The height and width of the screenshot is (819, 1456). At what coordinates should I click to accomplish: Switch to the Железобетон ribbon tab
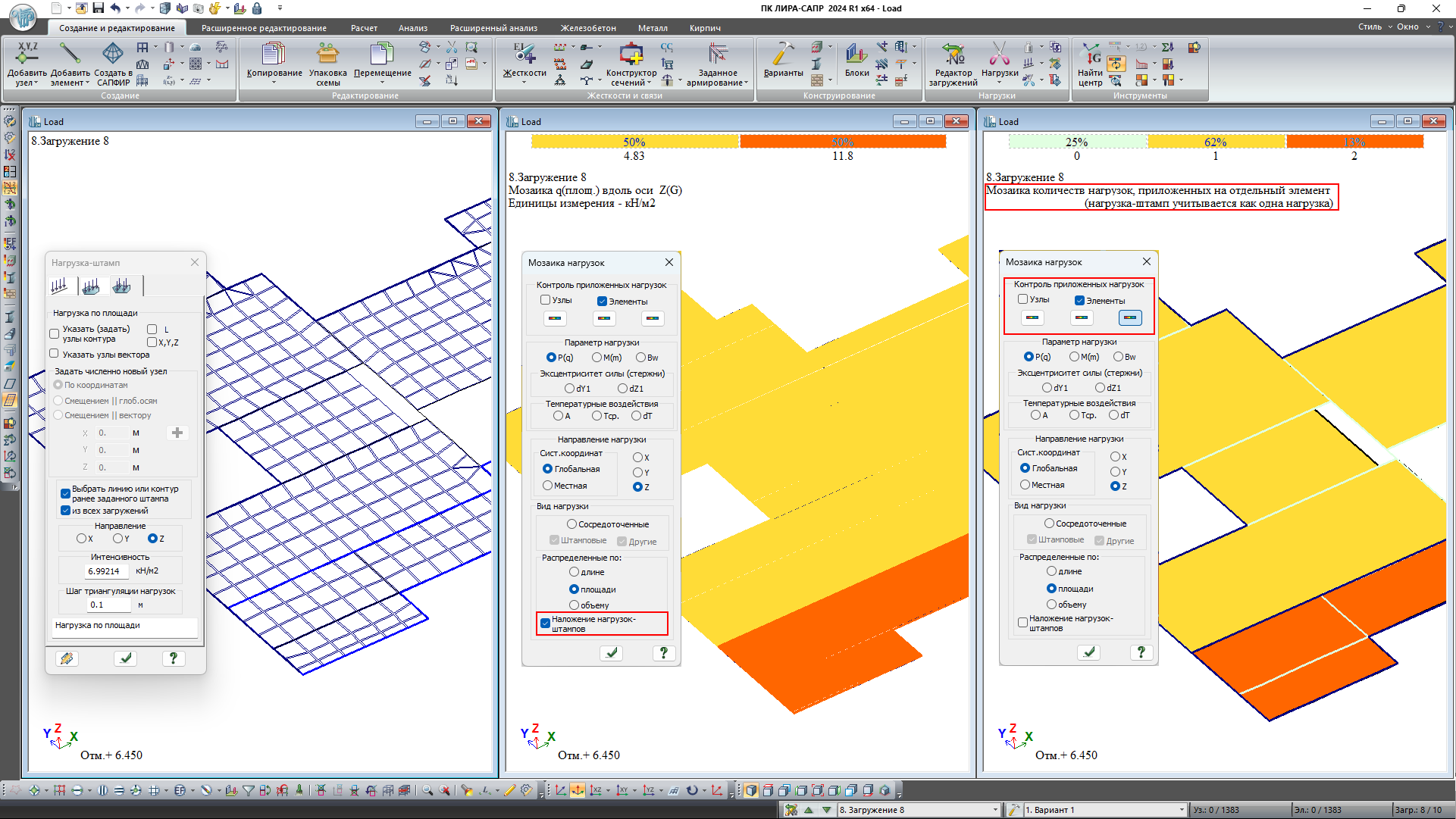(588, 28)
